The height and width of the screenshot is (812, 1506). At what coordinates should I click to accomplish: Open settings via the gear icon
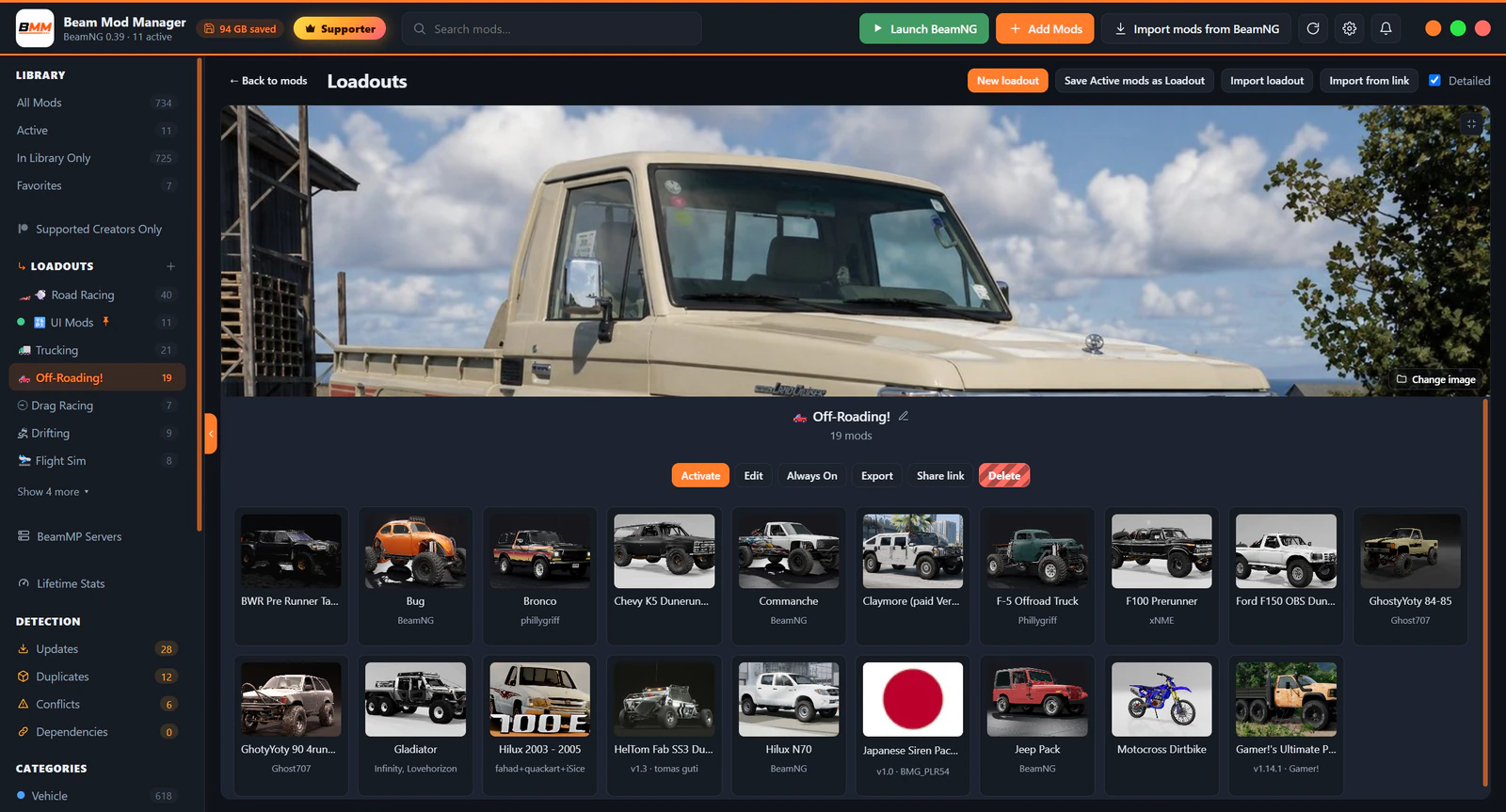[1350, 29]
